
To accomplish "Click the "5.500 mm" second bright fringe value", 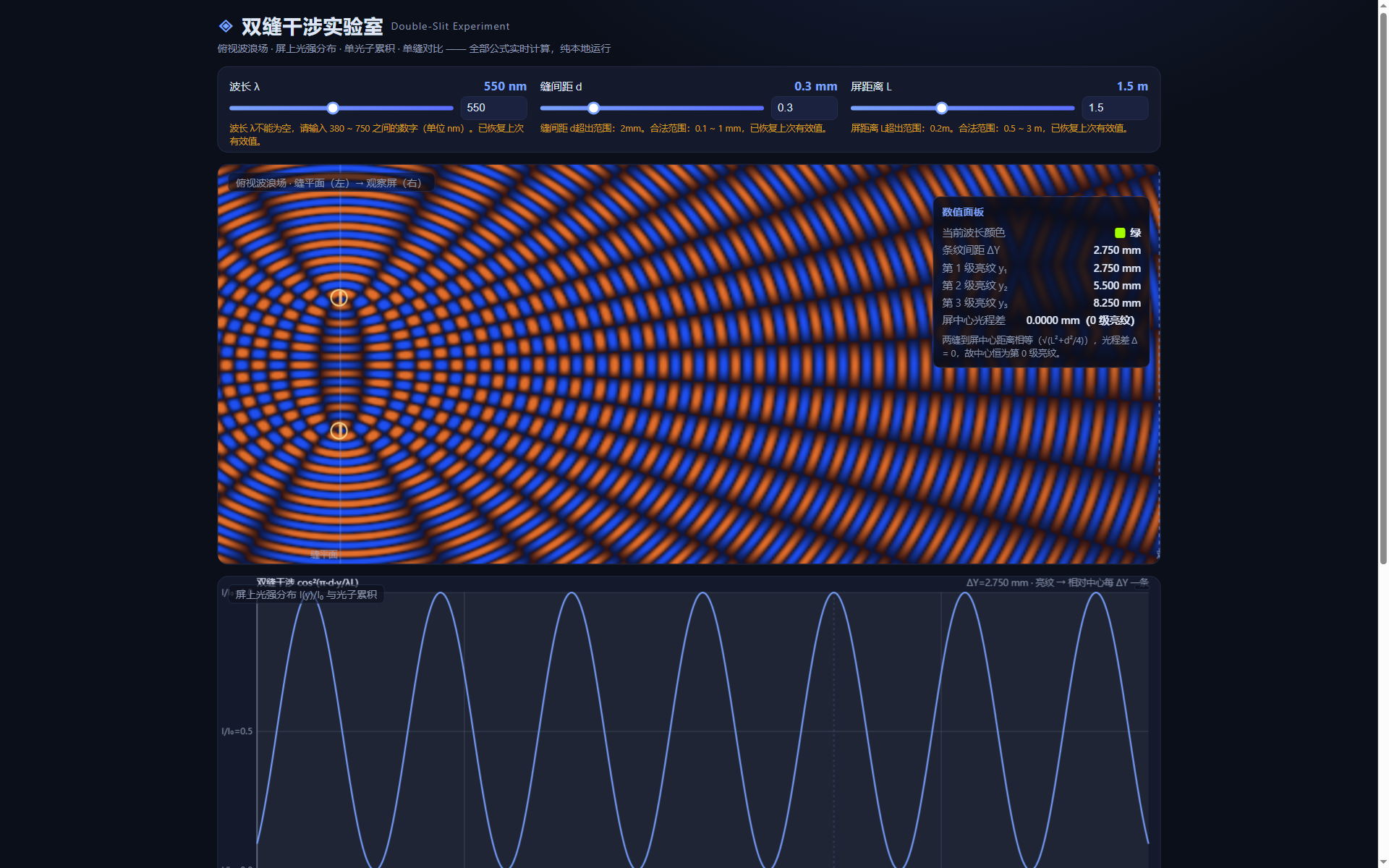I will coord(1117,286).
